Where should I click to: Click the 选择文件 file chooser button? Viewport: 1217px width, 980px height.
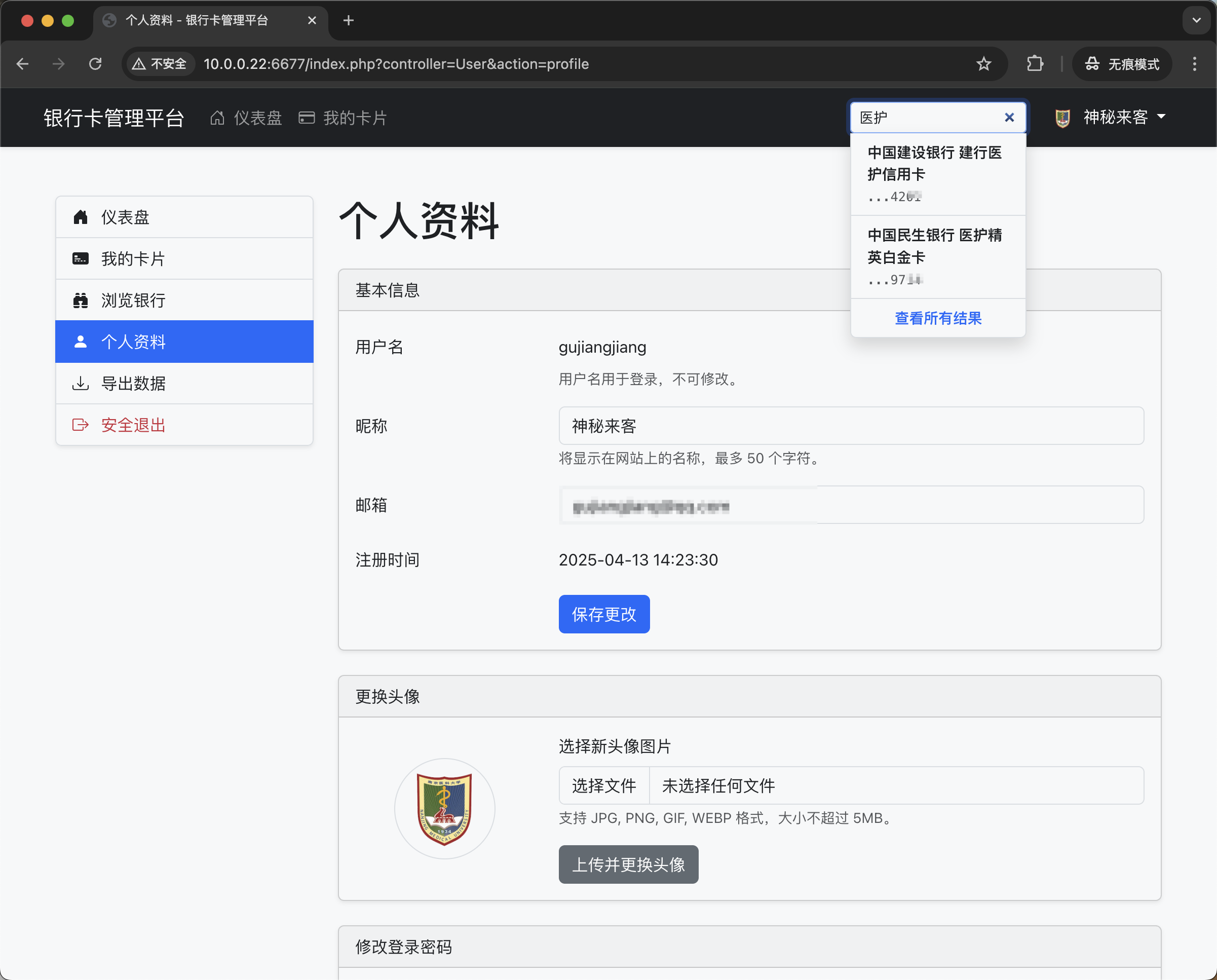point(604,785)
